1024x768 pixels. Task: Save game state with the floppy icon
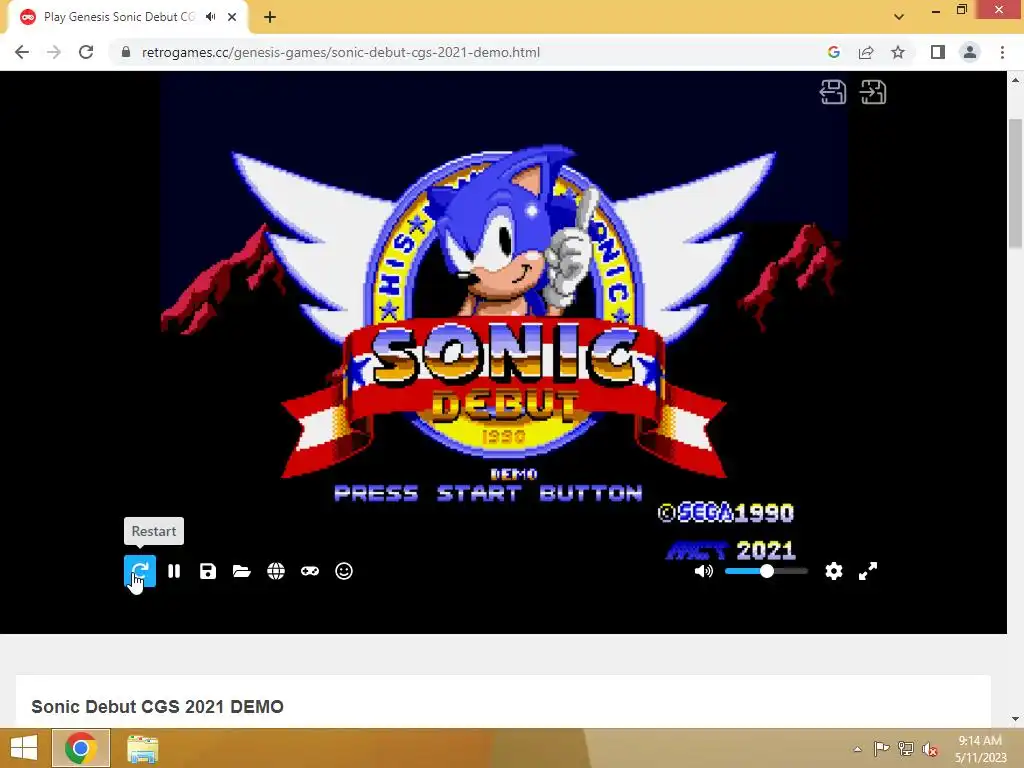[x=208, y=571]
